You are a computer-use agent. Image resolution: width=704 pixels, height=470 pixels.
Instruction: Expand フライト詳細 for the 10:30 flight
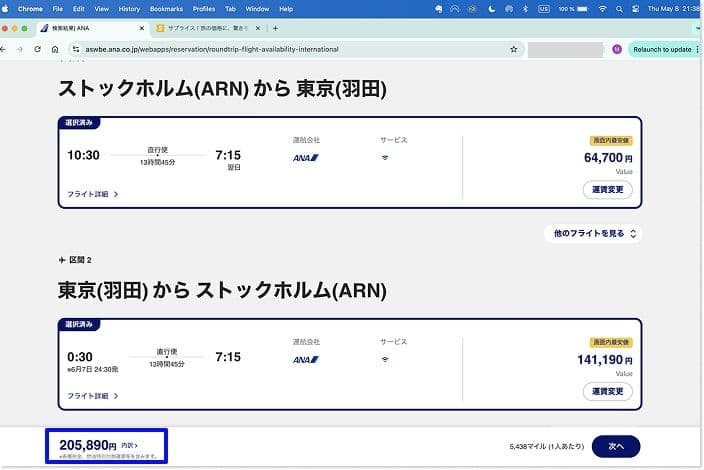pos(93,194)
